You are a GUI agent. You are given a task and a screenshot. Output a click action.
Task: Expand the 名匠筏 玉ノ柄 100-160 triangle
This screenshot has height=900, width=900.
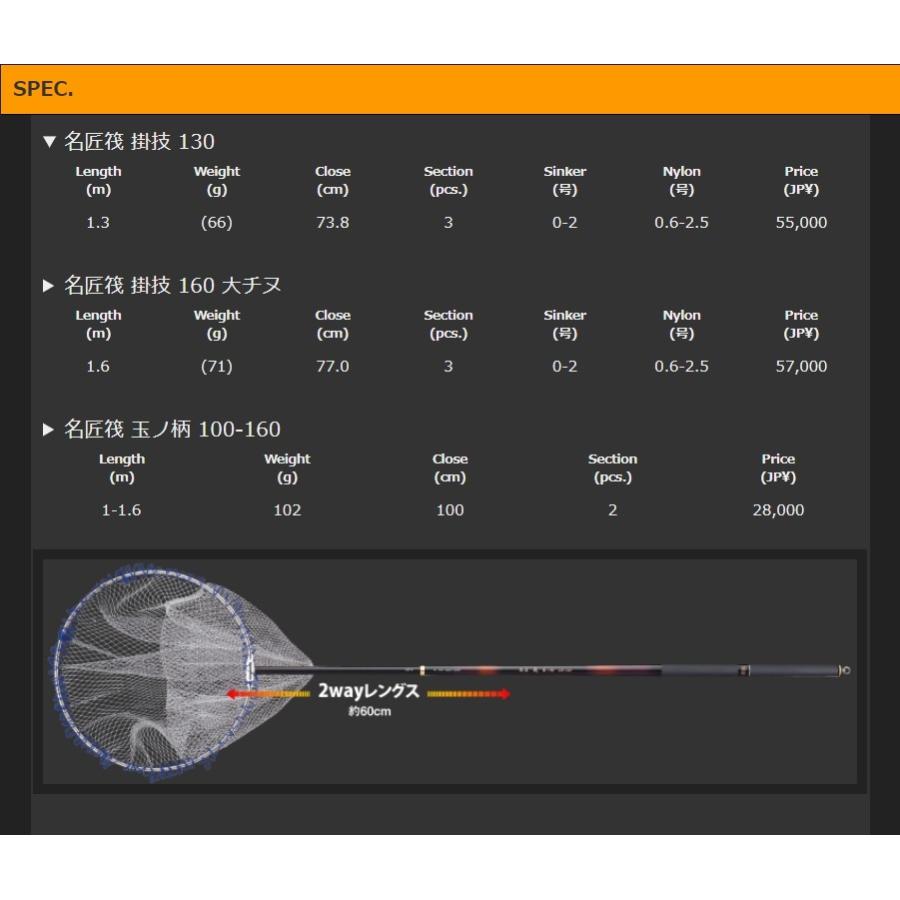pos(48,430)
